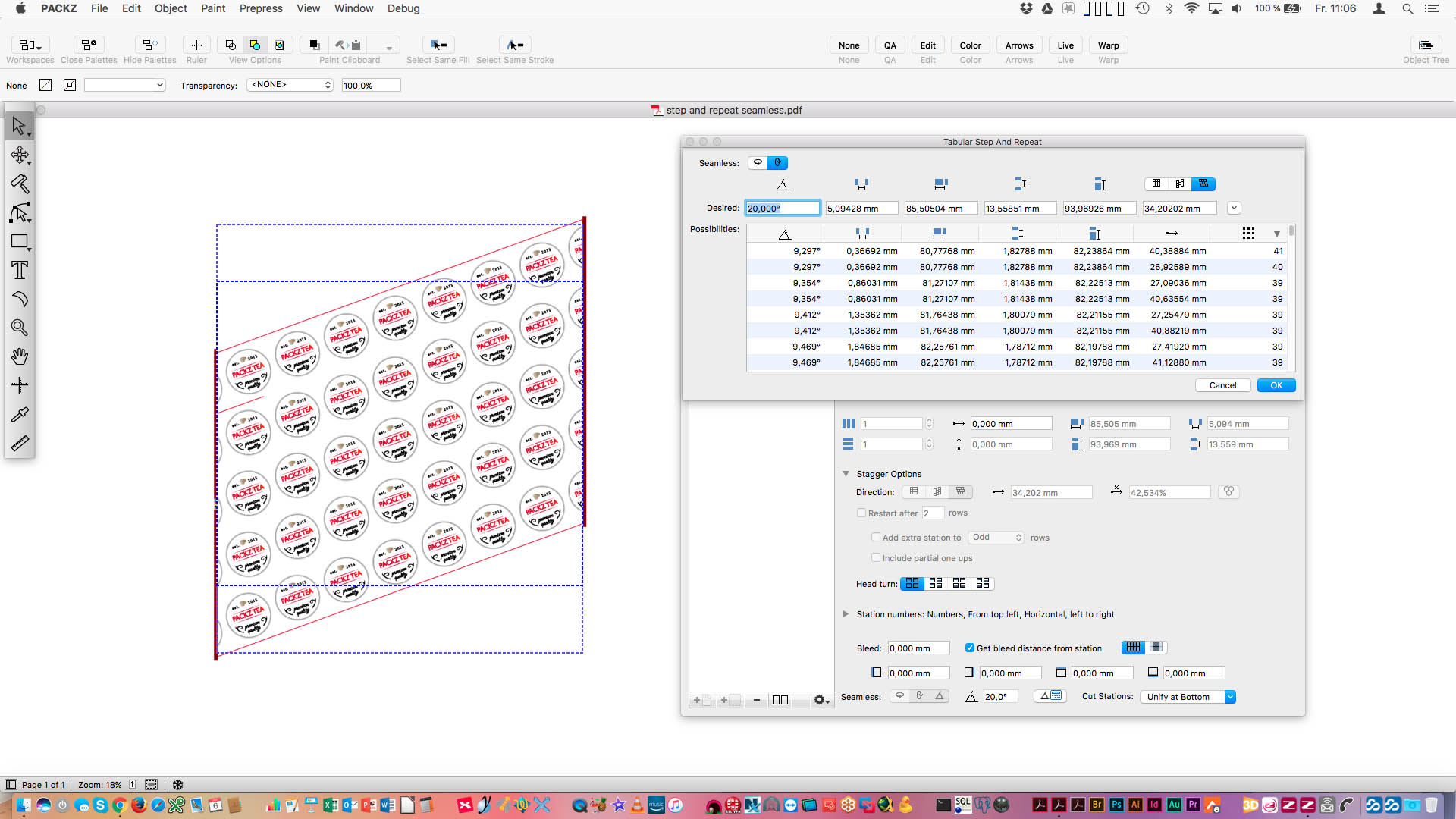Activate the Text tool
The height and width of the screenshot is (819, 1456).
19,270
